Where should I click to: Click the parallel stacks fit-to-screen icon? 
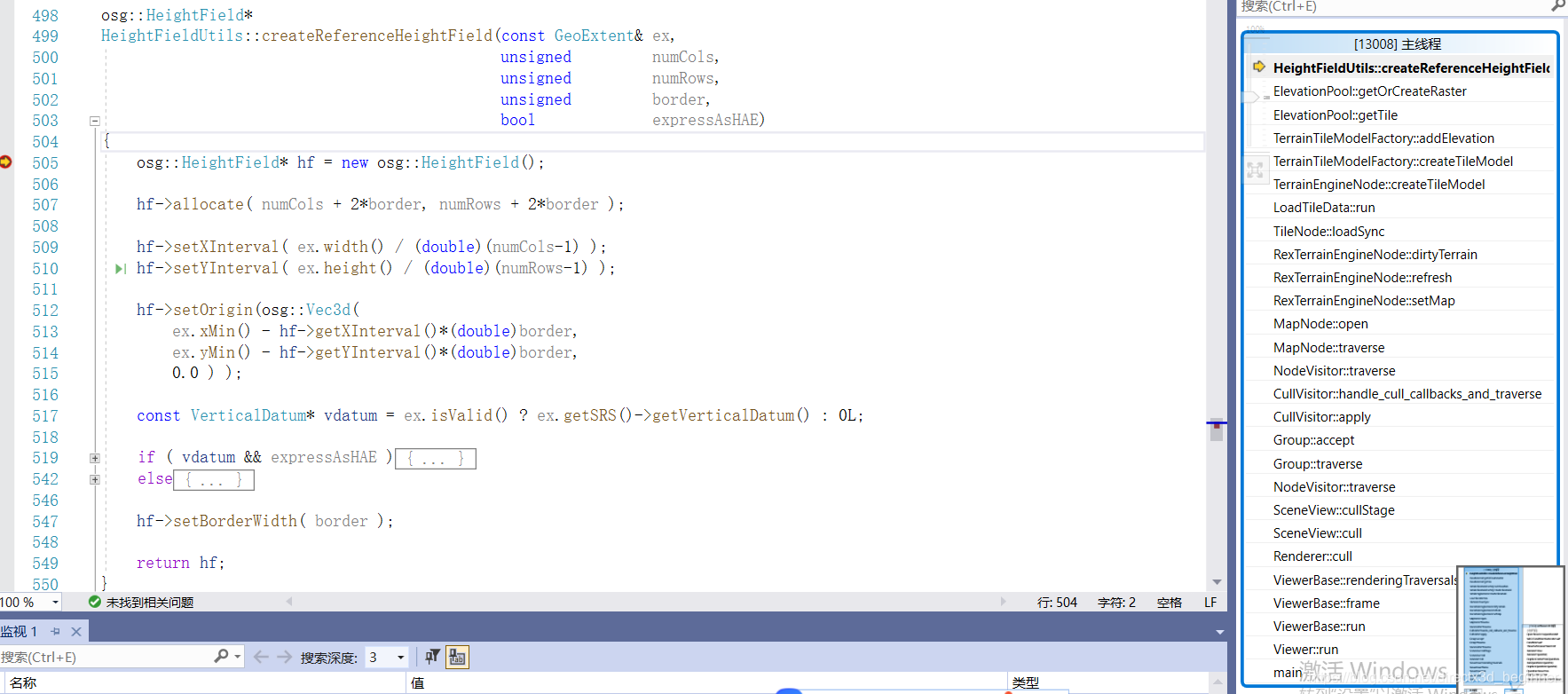point(1255,170)
